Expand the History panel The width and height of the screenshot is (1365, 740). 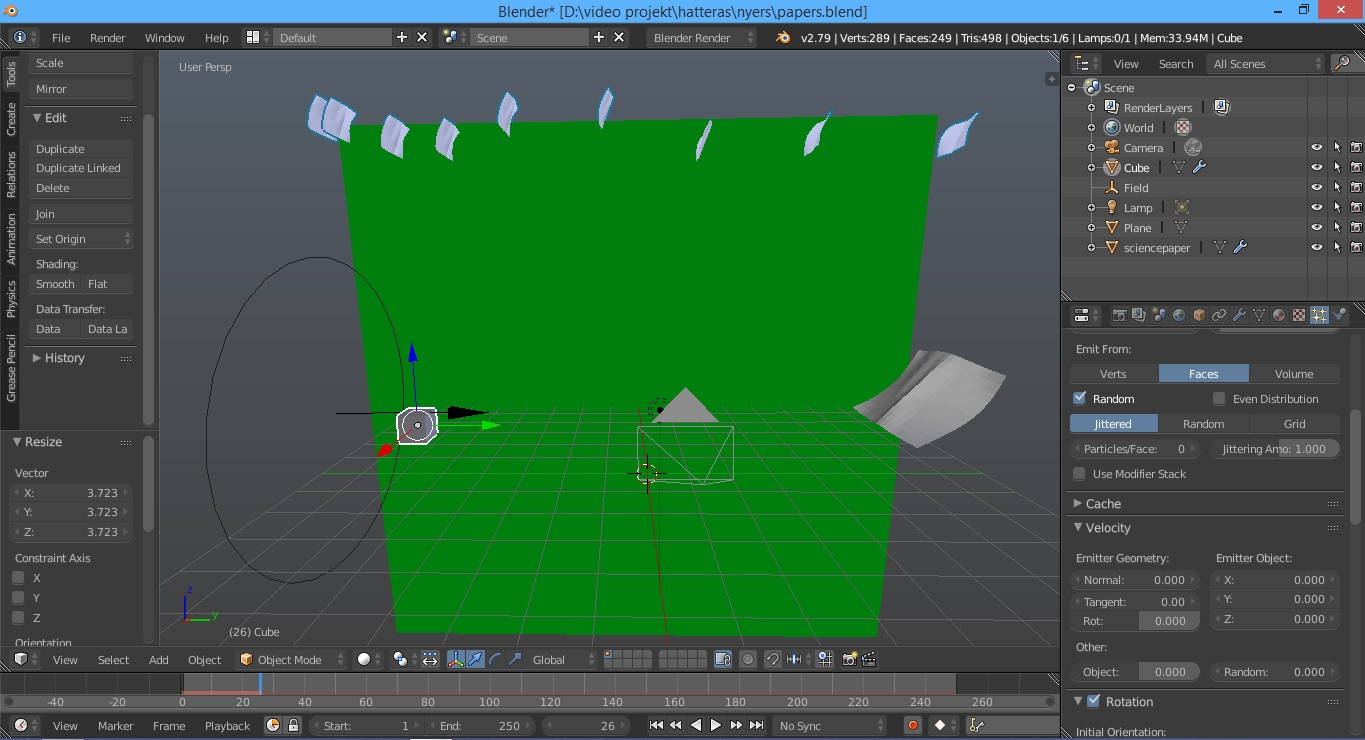coord(37,357)
